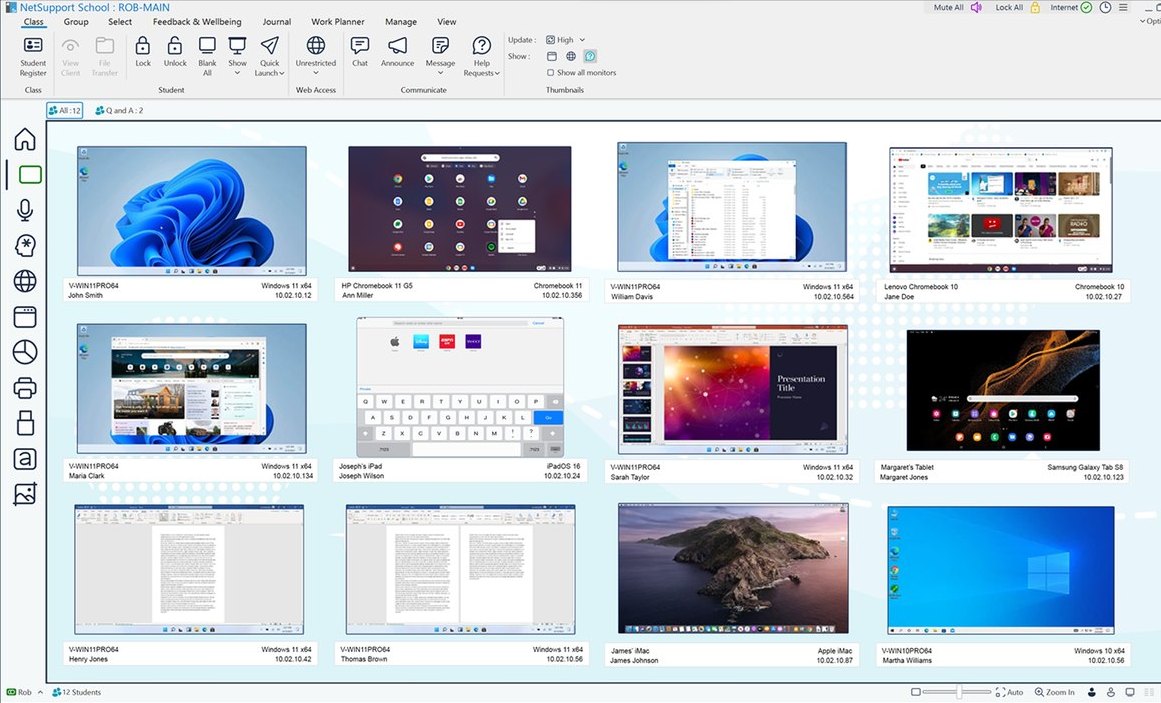Open the Survey pie chart icon
Screen dimensions: 1161x703
click(x=25, y=352)
